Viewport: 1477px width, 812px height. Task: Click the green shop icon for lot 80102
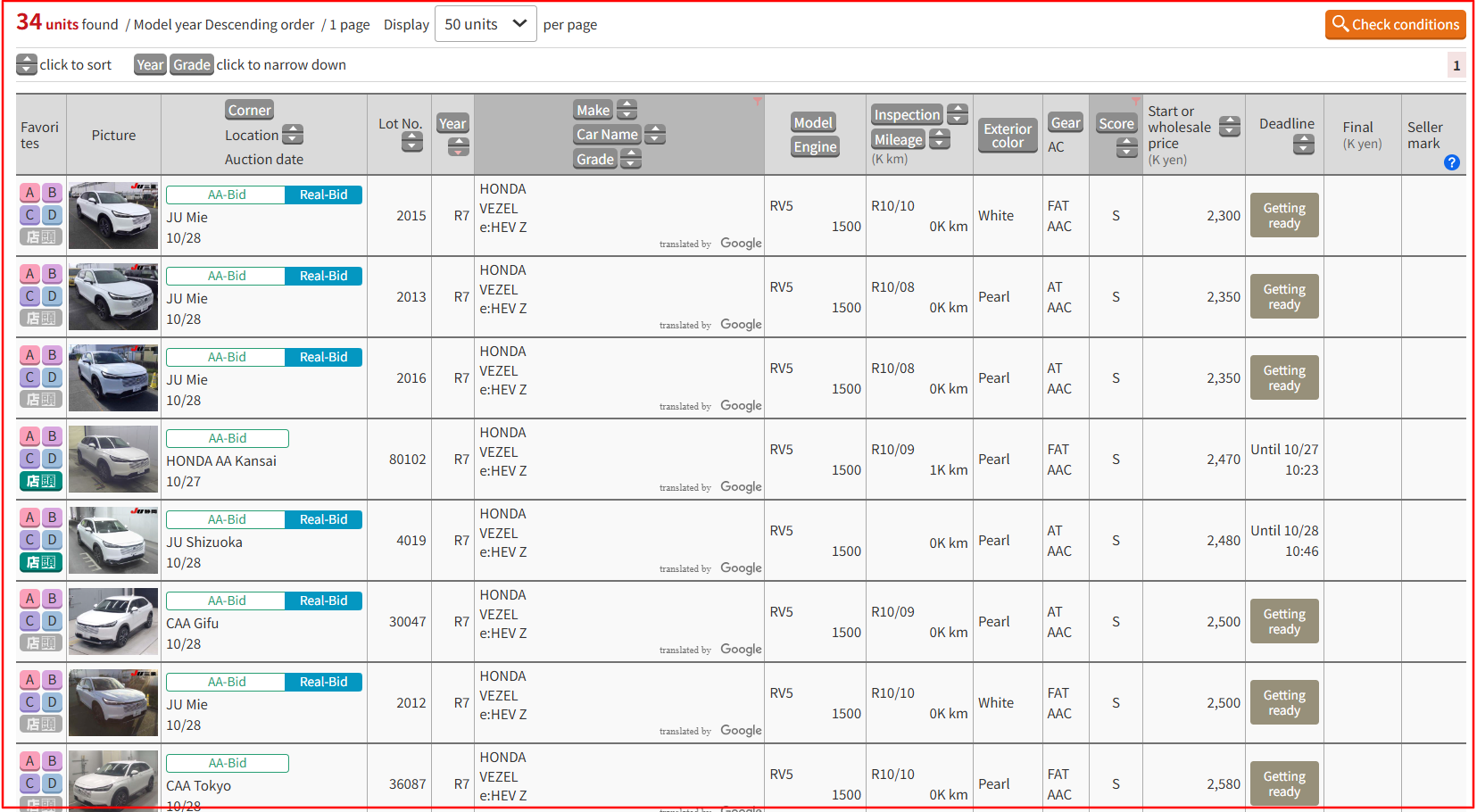(41, 481)
